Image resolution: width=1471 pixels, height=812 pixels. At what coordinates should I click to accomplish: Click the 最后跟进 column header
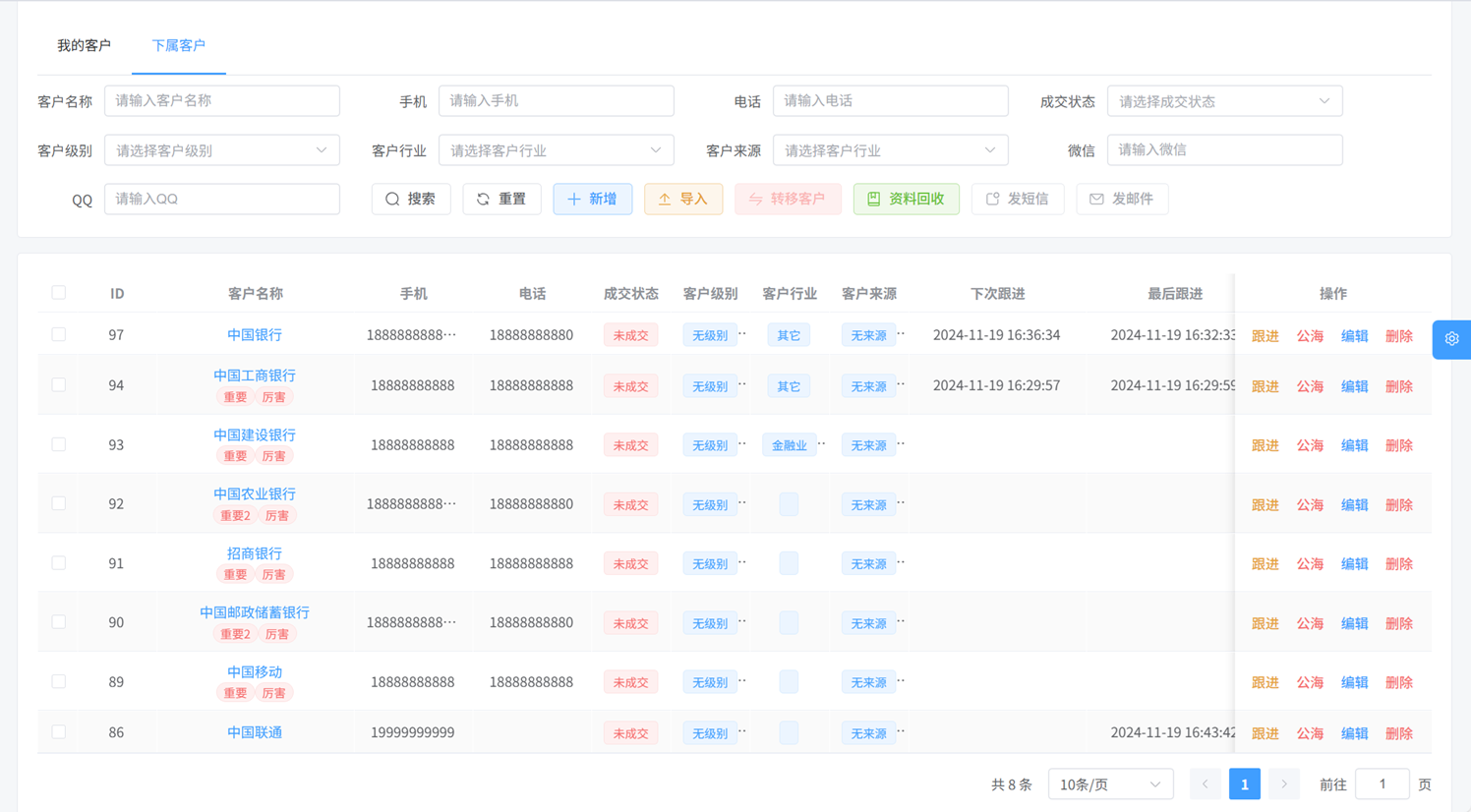[x=1175, y=293]
